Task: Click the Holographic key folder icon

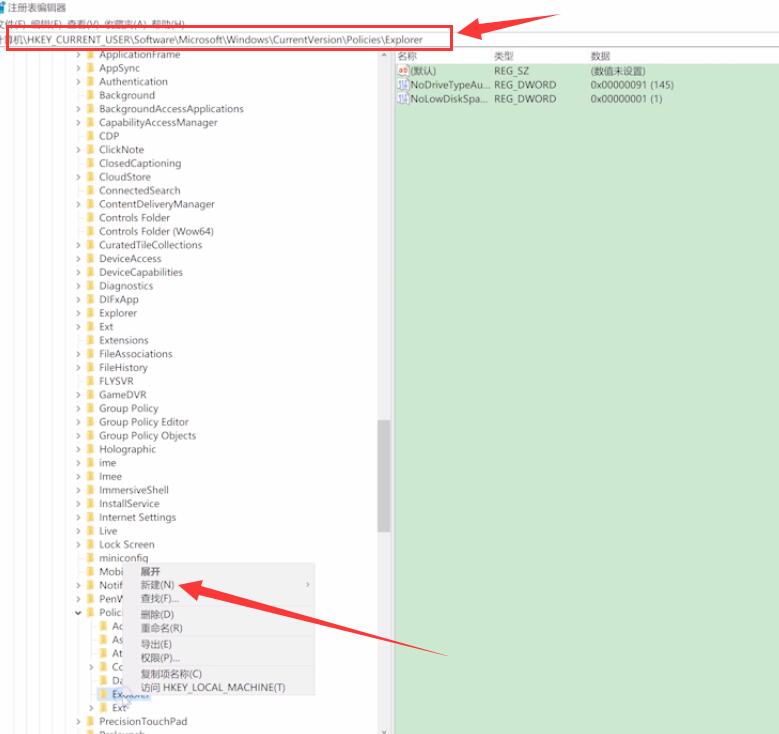Action: click(x=90, y=450)
